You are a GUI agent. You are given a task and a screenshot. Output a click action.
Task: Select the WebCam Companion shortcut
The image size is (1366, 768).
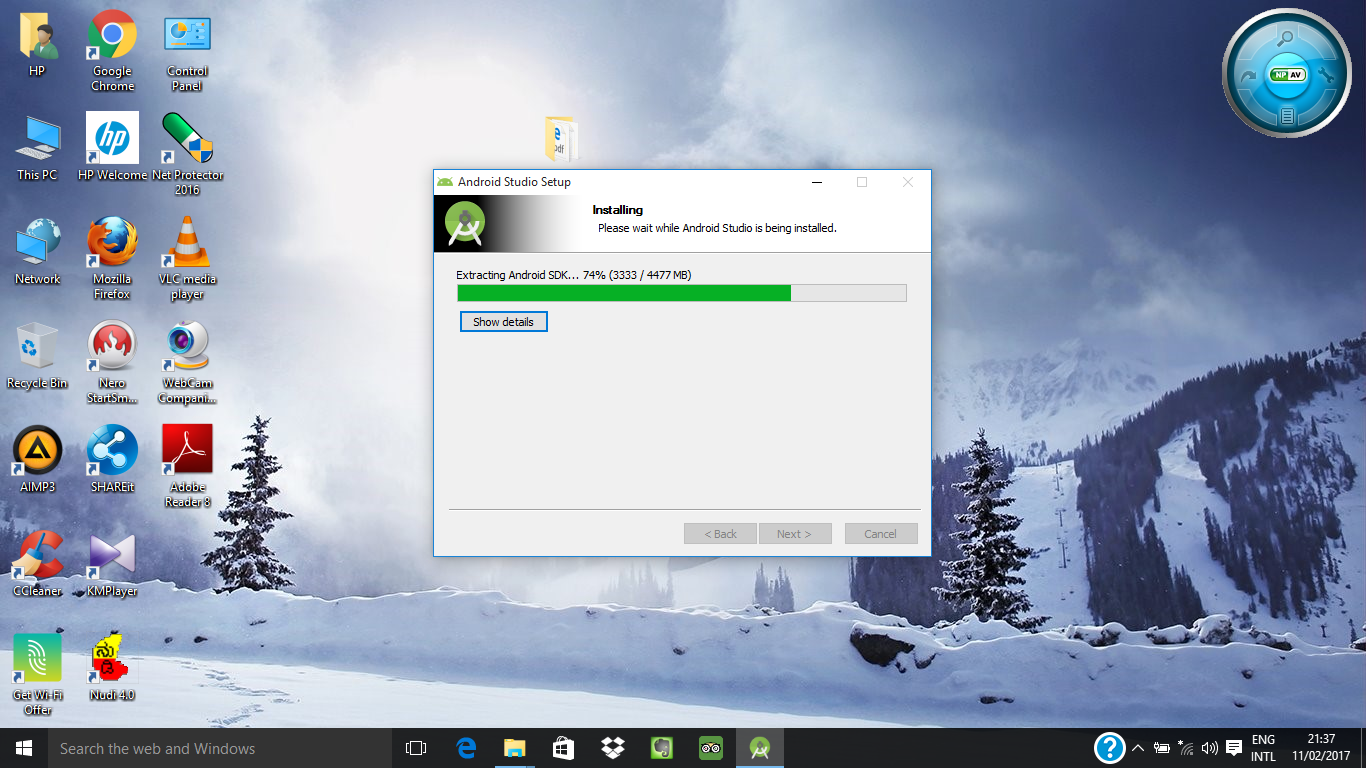click(187, 362)
